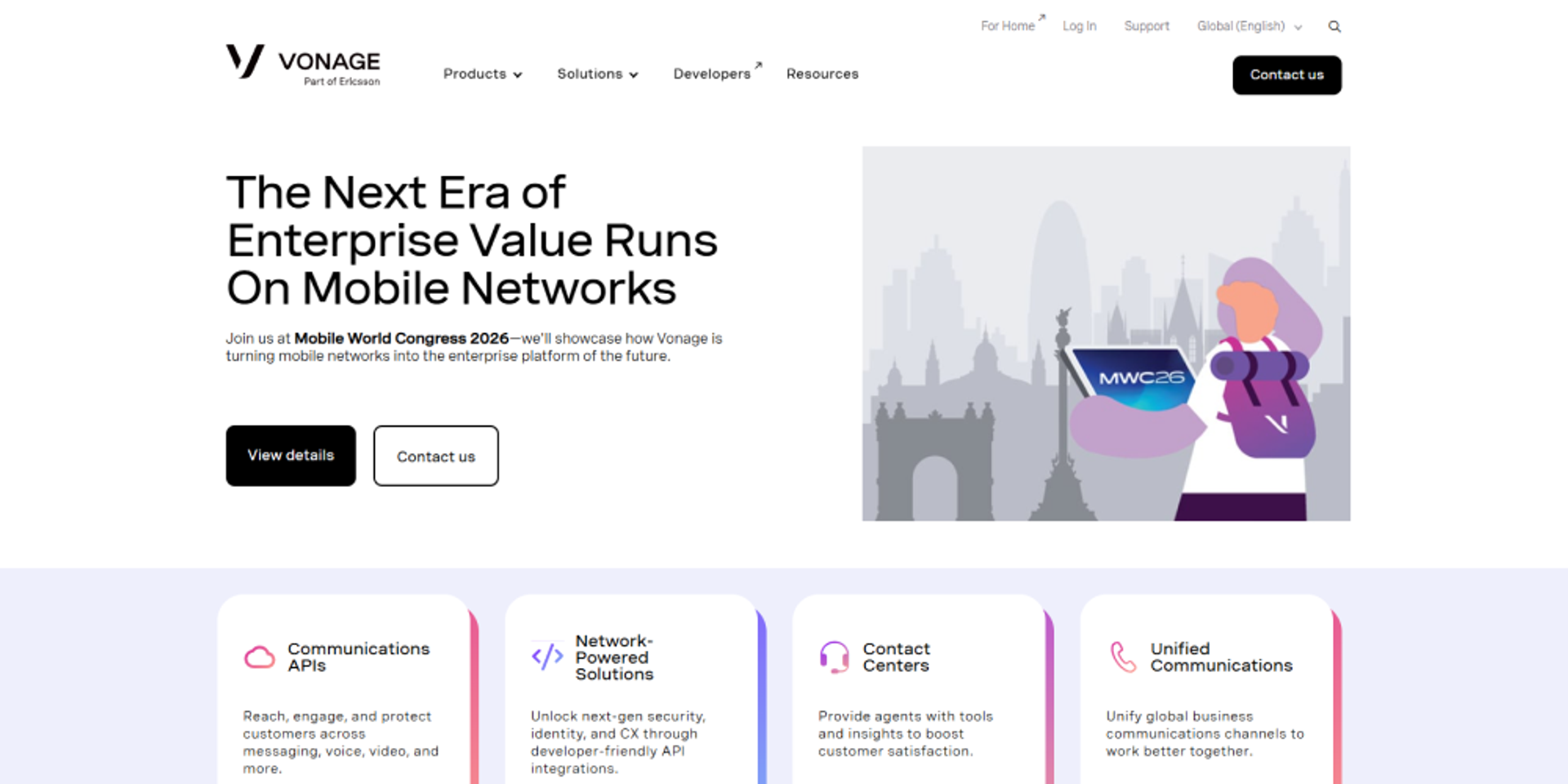Open the Unified Communications card title
The width and height of the screenshot is (1568, 784).
(1222, 657)
